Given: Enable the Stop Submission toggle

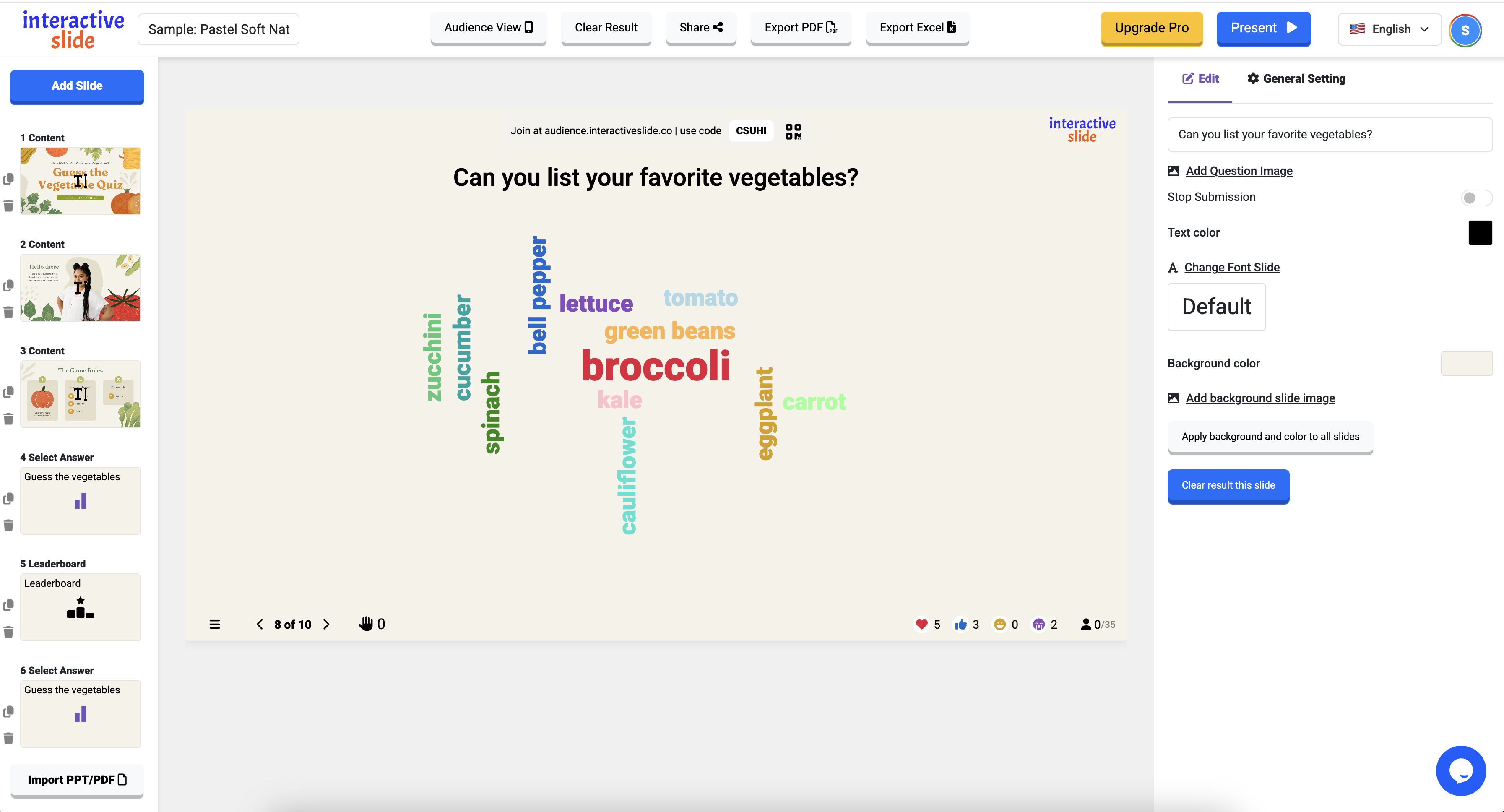Looking at the screenshot, I should click(x=1477, y=197).
